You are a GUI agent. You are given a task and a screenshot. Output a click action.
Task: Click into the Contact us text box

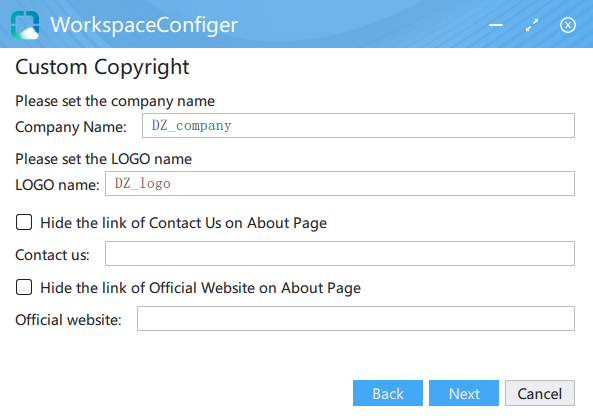pos(340,253)
